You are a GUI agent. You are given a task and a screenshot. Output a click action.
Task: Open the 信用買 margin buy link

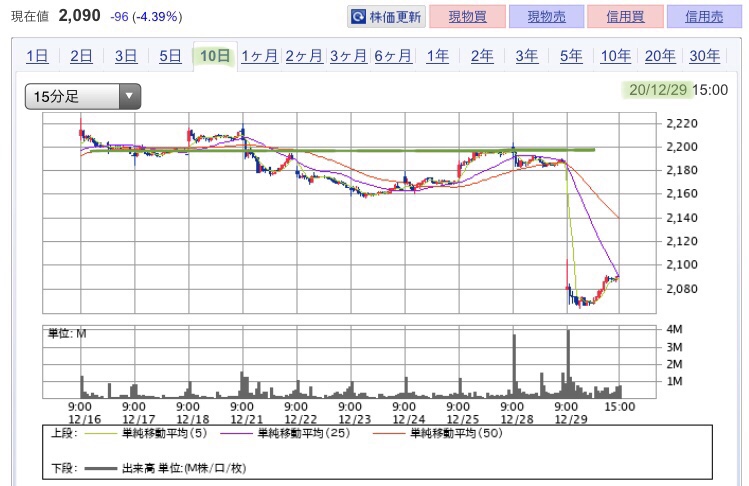tap(625, 17)
